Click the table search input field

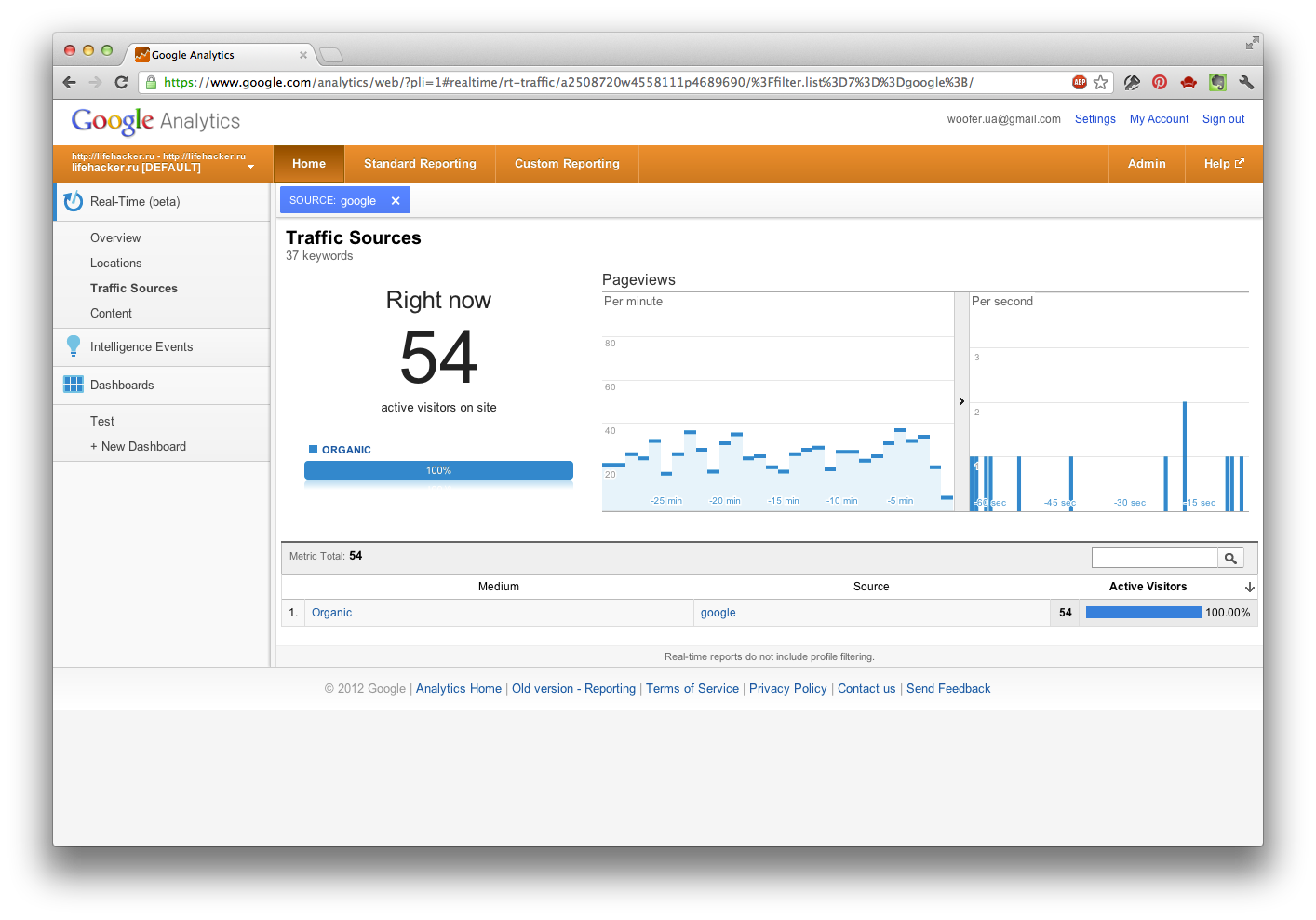tap(1154, 558)
